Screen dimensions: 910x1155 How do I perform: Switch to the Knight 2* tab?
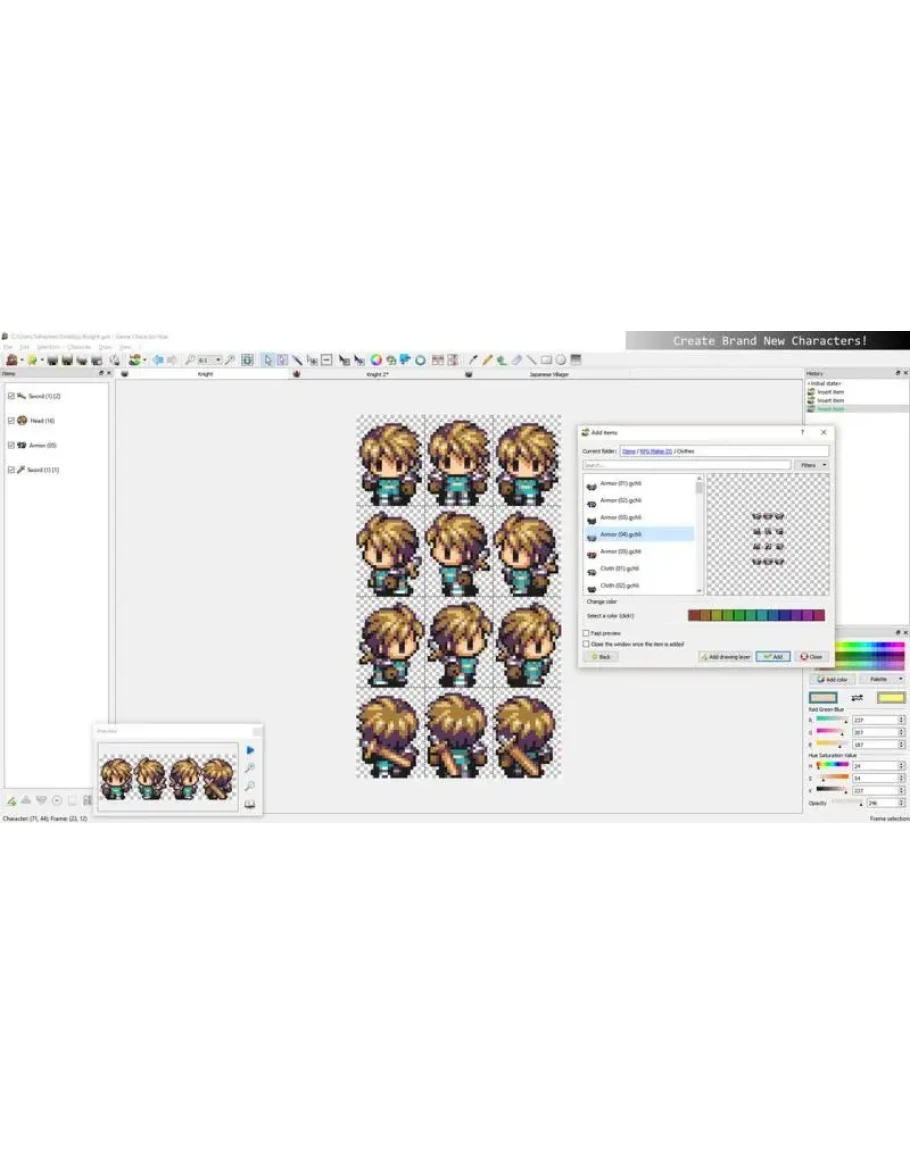[377, 374]
